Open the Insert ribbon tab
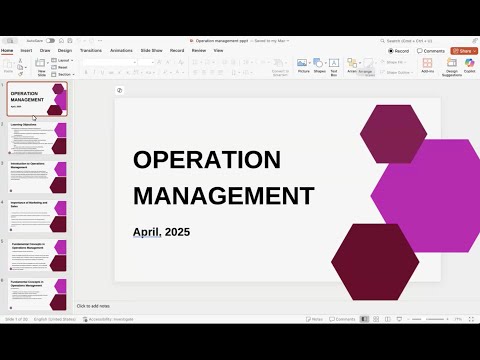The image size is (480, 360). [26, 51]
